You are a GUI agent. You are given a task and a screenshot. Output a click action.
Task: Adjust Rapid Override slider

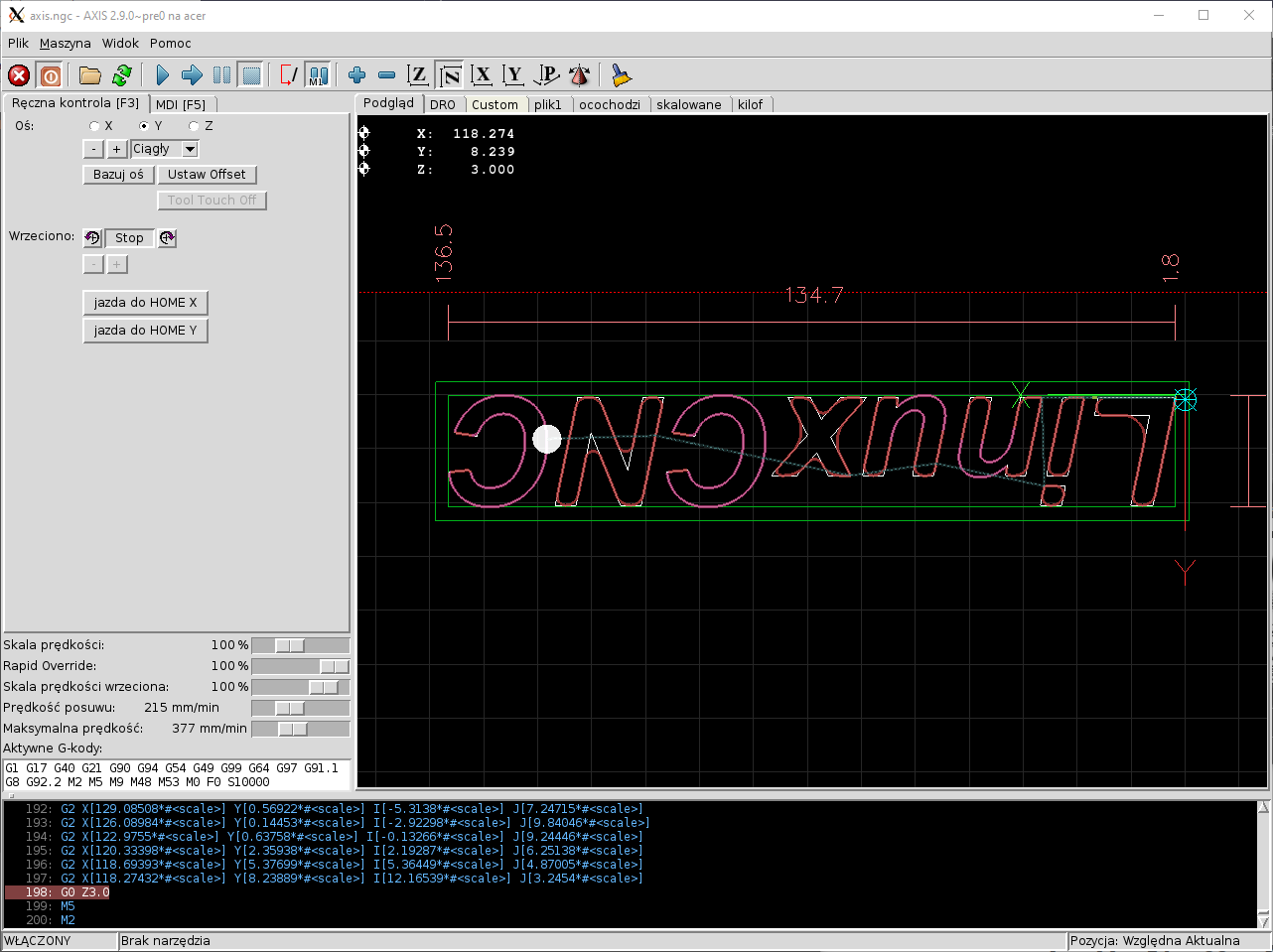click(300, 666)
